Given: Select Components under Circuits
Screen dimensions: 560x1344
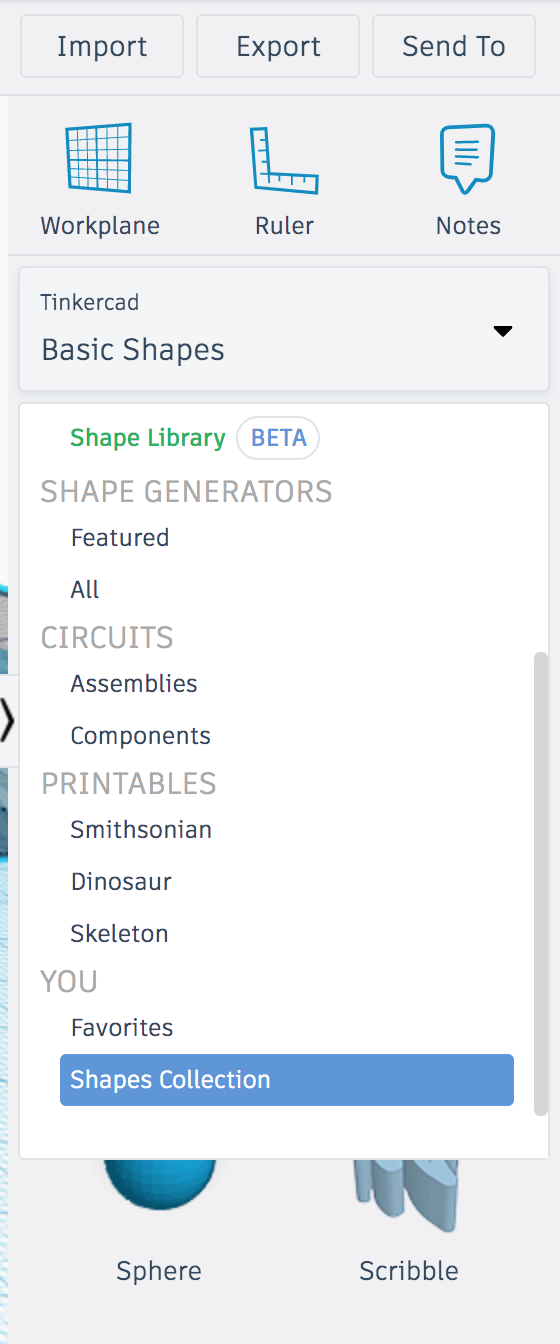Looking at the screenshot, I should click(x=141, y=736).
